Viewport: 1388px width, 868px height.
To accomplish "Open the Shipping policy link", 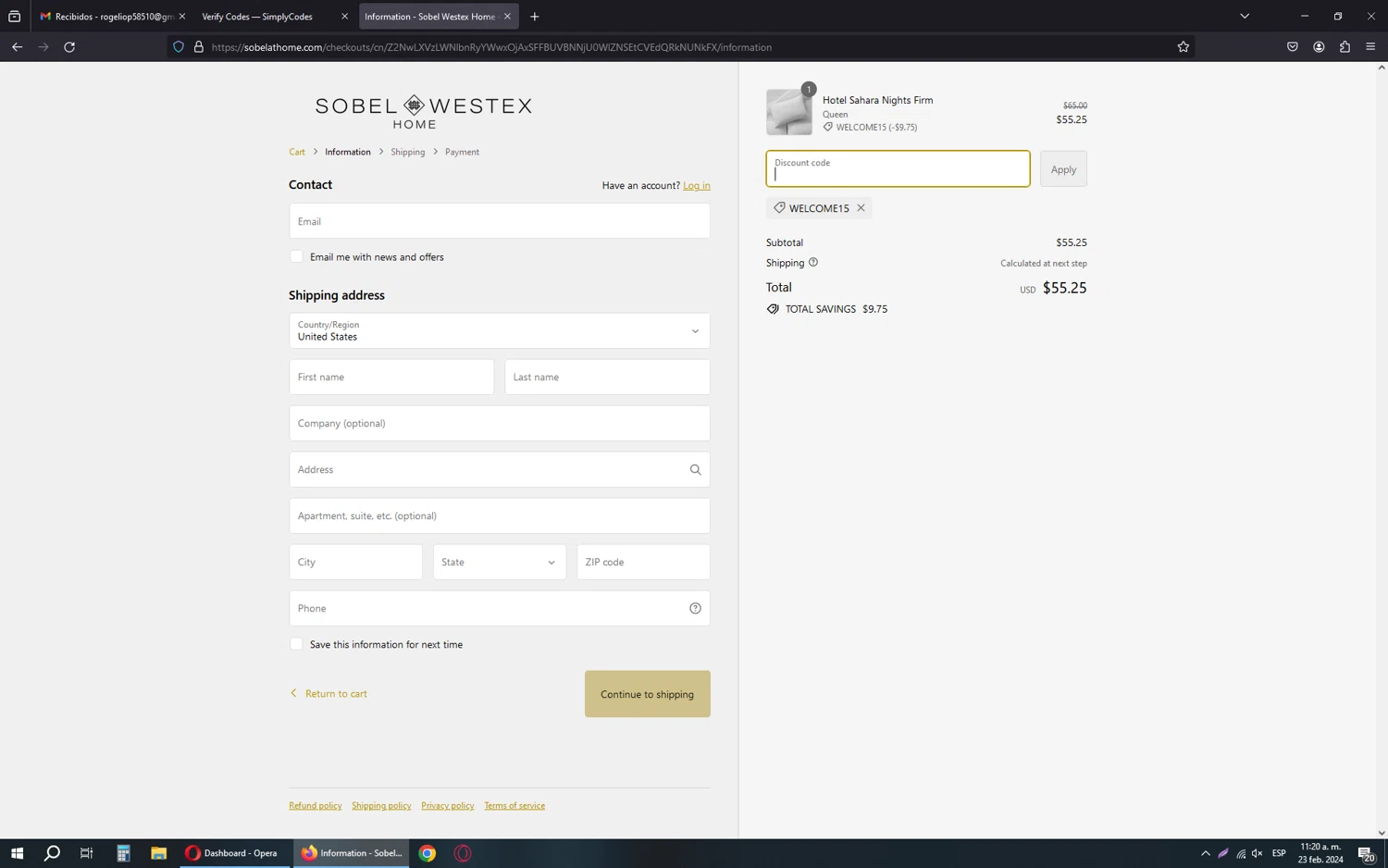I will (381, 806).
